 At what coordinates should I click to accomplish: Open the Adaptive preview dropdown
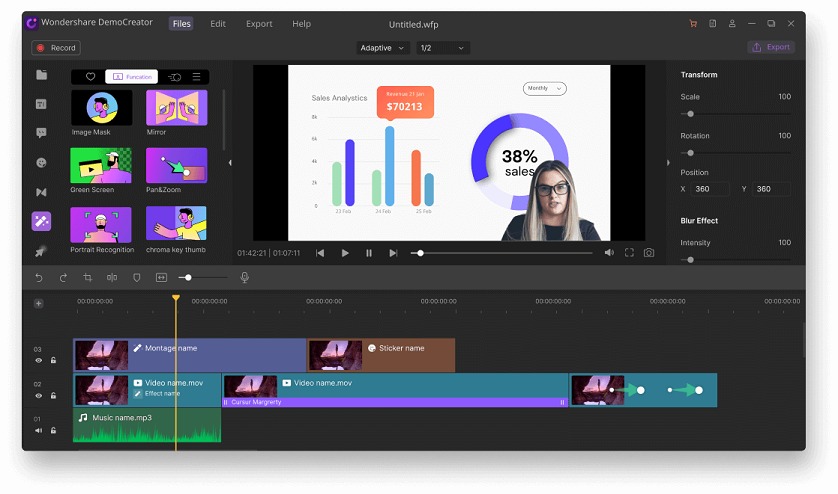383,48
